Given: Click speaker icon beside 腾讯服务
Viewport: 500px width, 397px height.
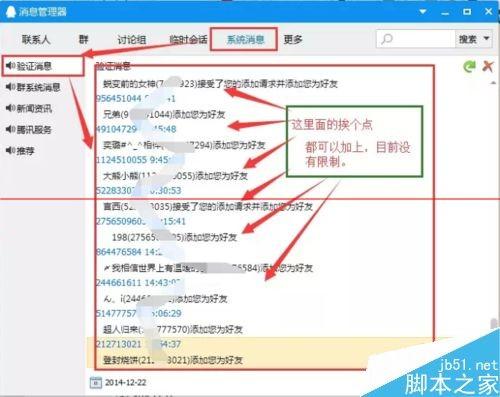Looking at the screenshot, I should 10,129.
